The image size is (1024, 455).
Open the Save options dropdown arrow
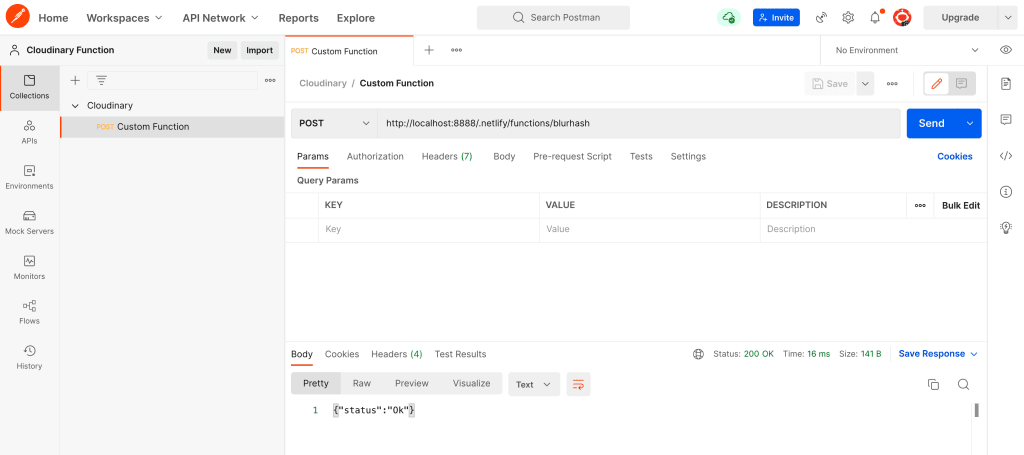coord(865,84)
